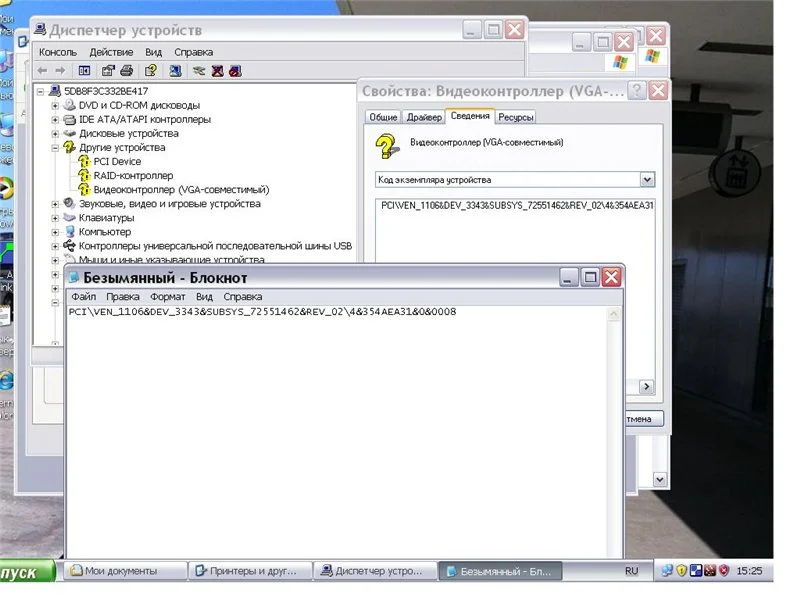Switch to Диспетчер устройств taskbar button

pos(375,571)
